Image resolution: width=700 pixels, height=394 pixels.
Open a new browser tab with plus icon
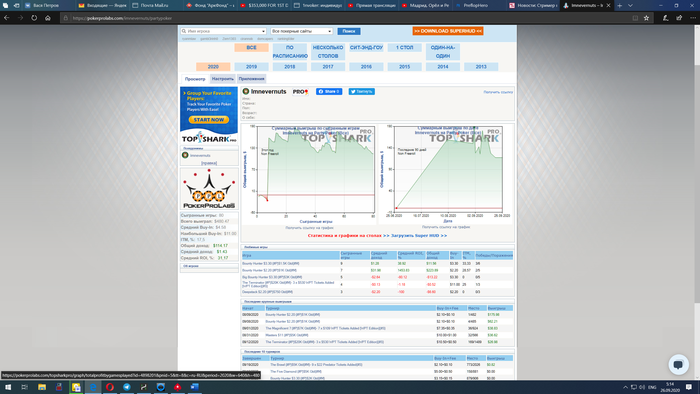tap(620, 5)
